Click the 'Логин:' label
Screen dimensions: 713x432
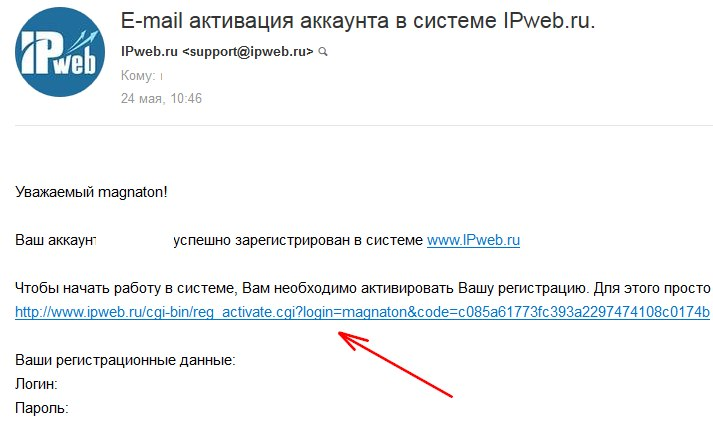click(36, 384)
